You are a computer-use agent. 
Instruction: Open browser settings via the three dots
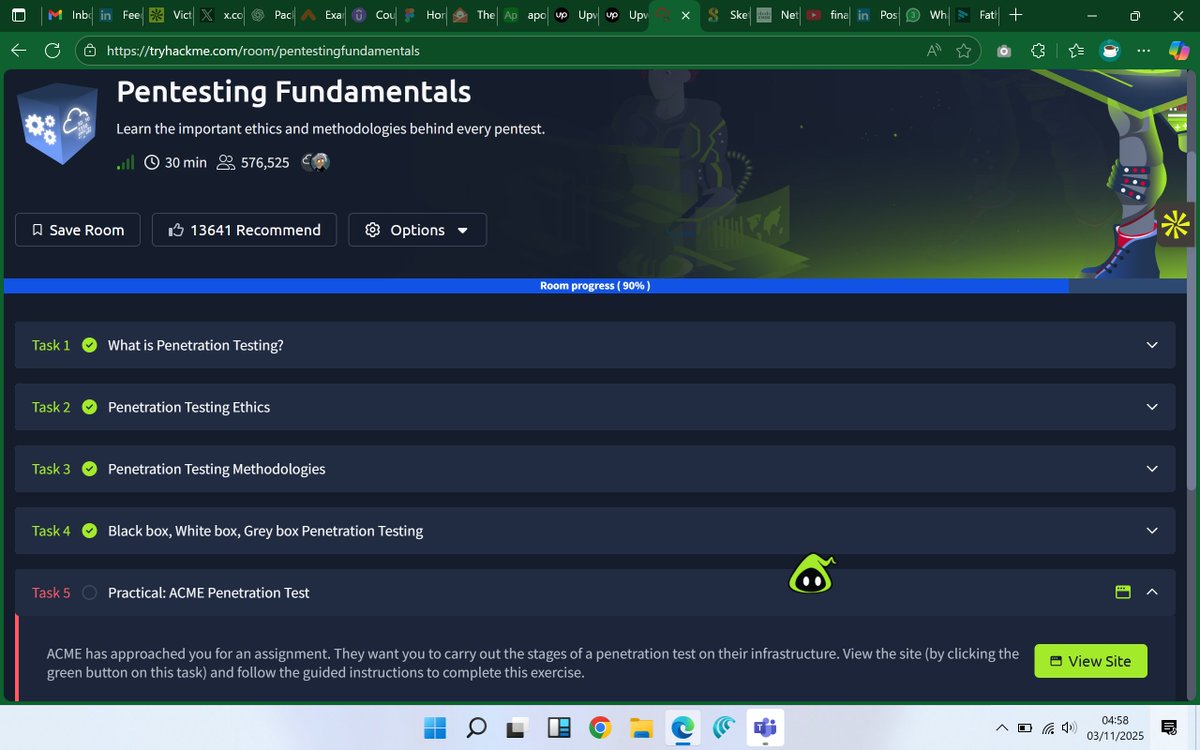pos(1146,51)
